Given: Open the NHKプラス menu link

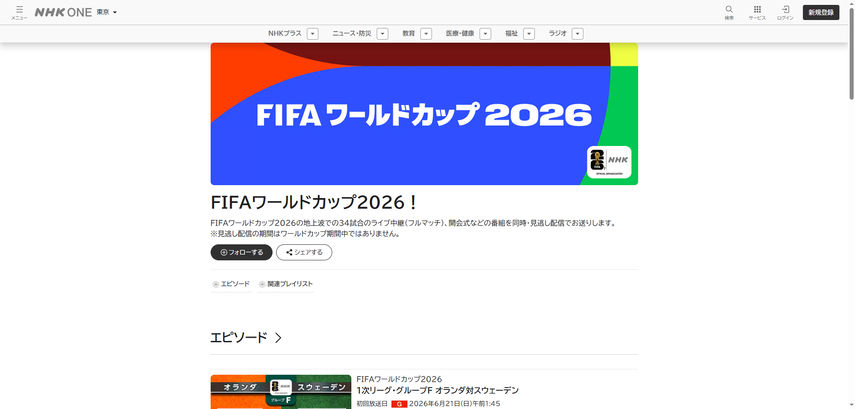Looking at the screenshot, I should [x=285, y=34].
